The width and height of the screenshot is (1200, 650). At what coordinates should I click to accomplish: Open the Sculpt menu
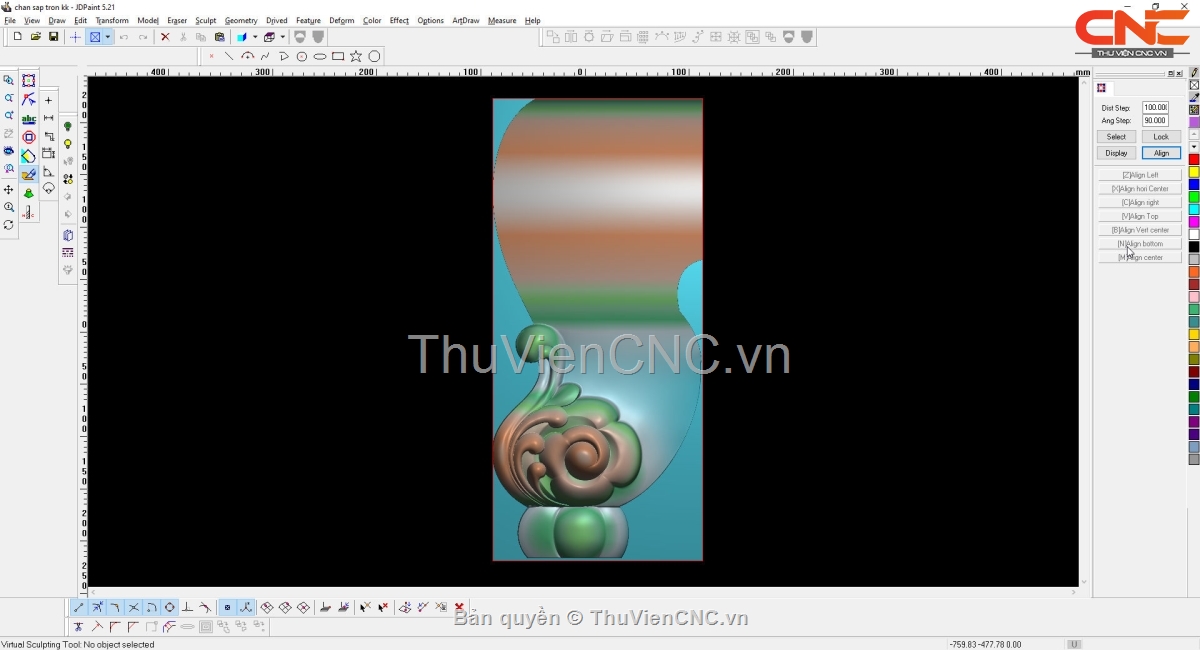[206, 20]
